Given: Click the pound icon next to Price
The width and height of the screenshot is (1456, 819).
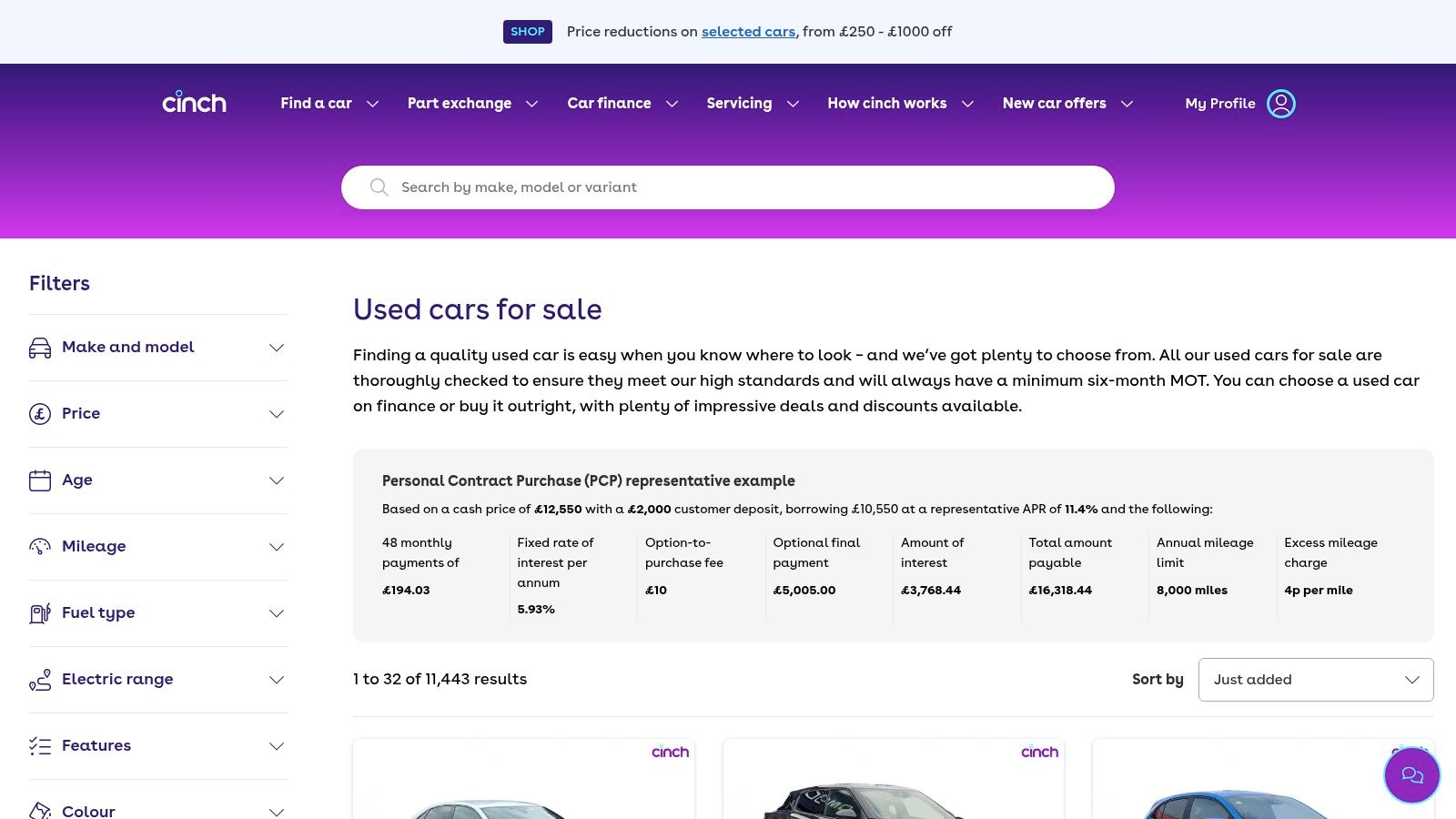Looking at the screenshot, I should (40, 414).
